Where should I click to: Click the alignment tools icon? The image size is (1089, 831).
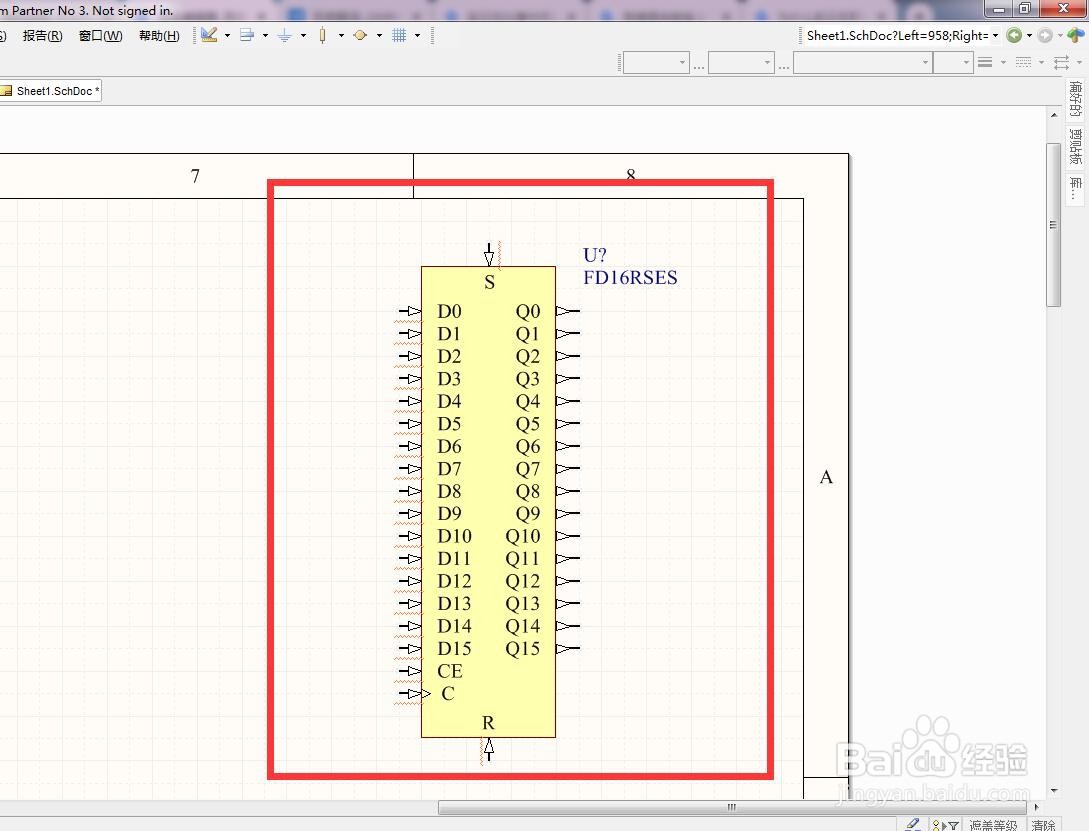click(x=247, y=35)
